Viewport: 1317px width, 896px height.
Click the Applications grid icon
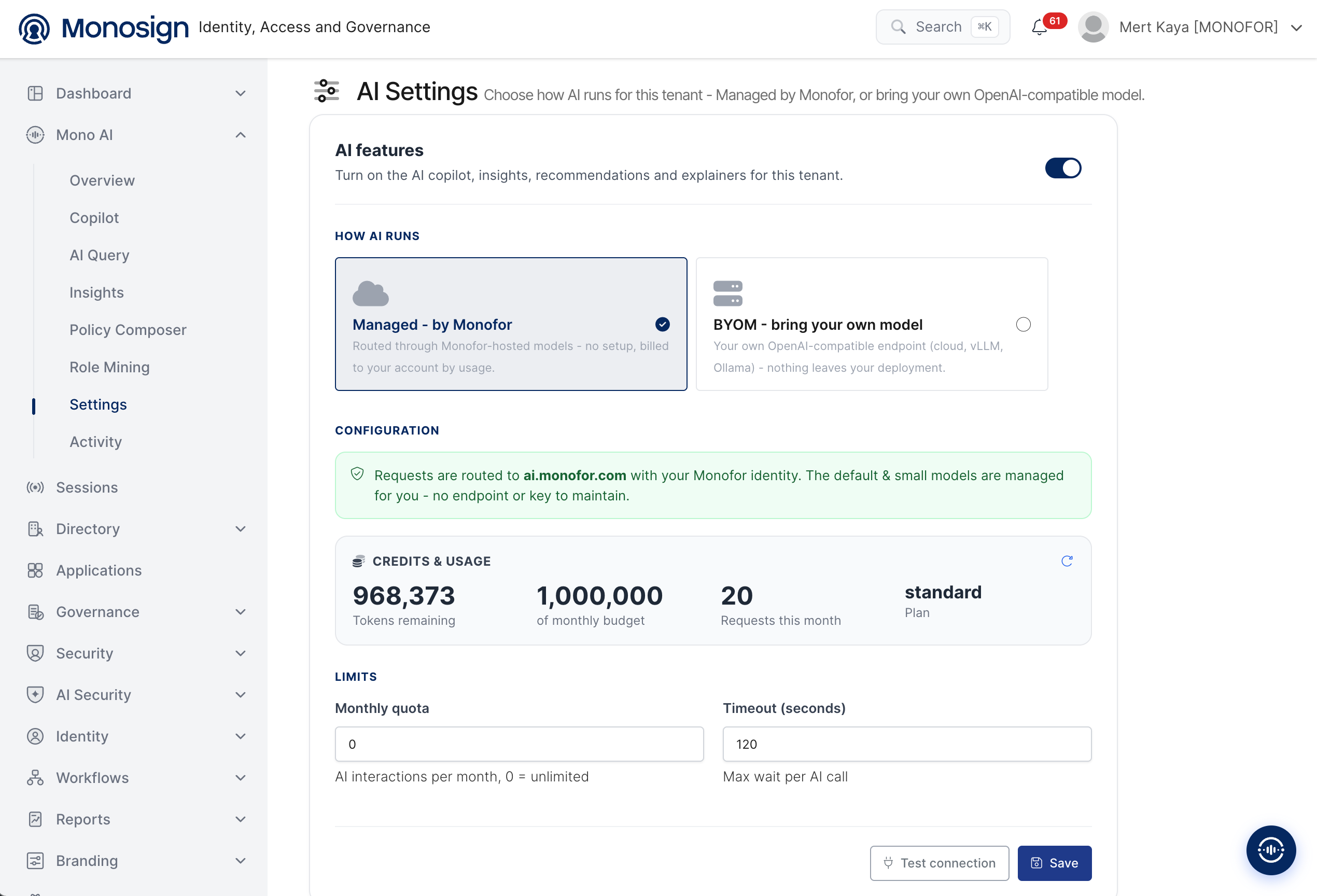(x=35, y=571)
